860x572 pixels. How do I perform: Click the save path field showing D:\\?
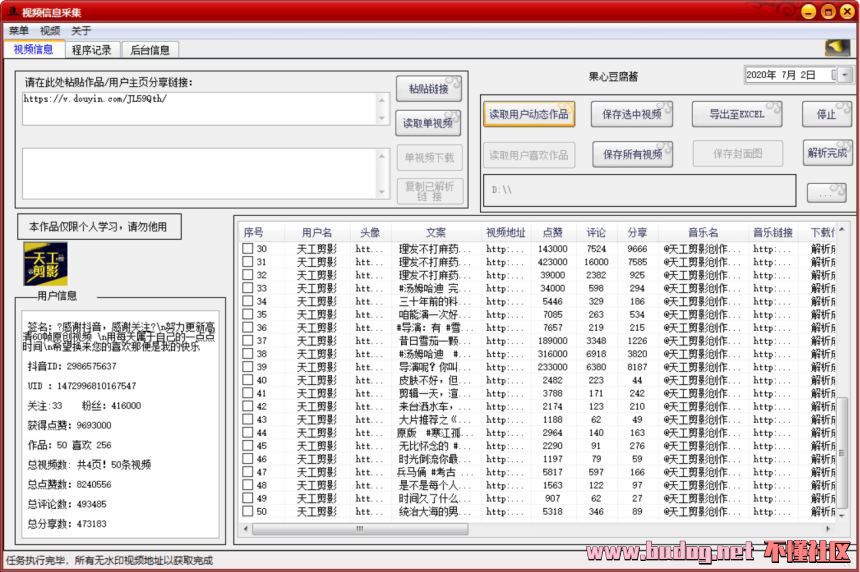(639, 190)
